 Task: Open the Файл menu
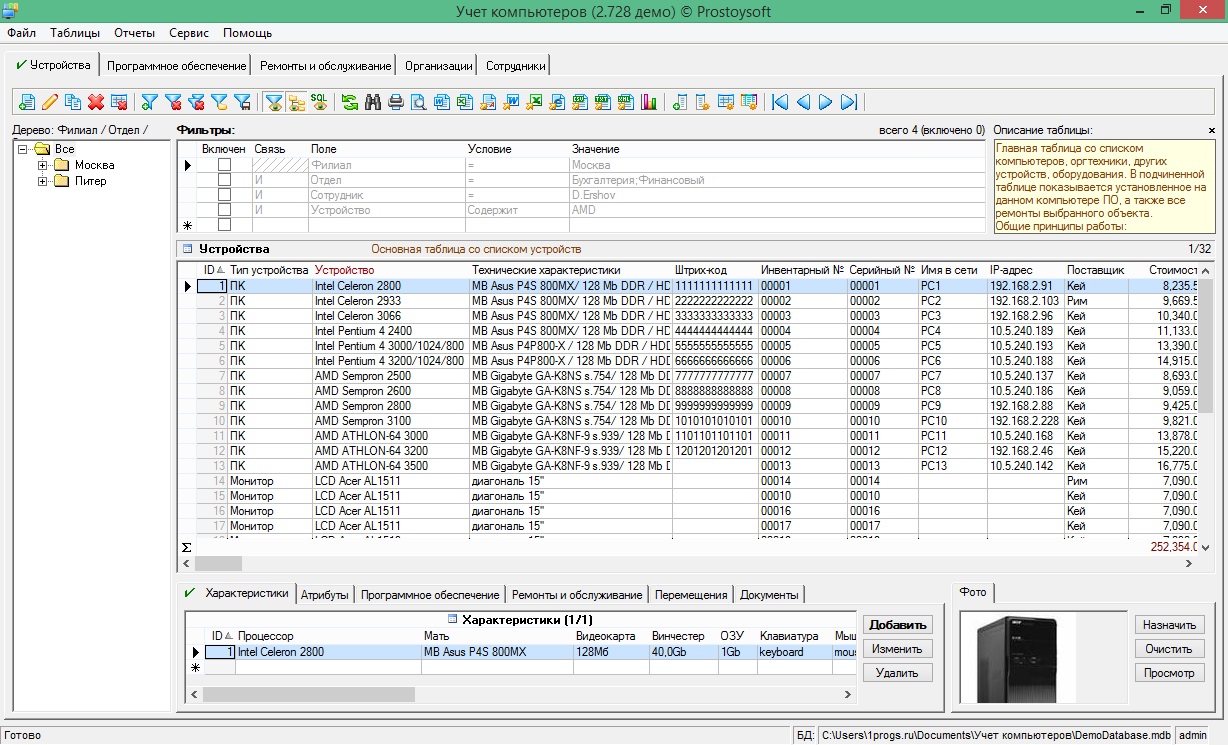click(21, 32)
